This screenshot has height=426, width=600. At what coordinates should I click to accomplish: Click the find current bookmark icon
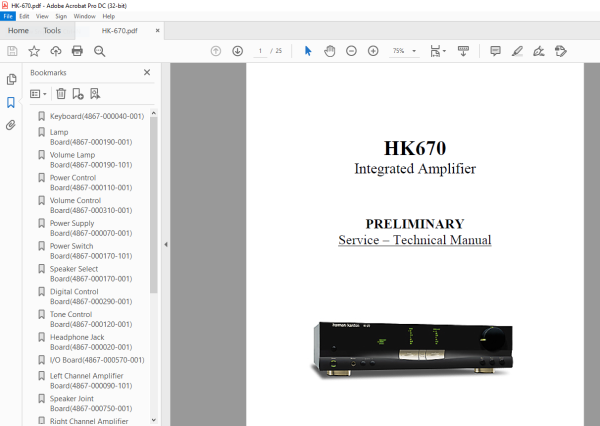(95, 94)
